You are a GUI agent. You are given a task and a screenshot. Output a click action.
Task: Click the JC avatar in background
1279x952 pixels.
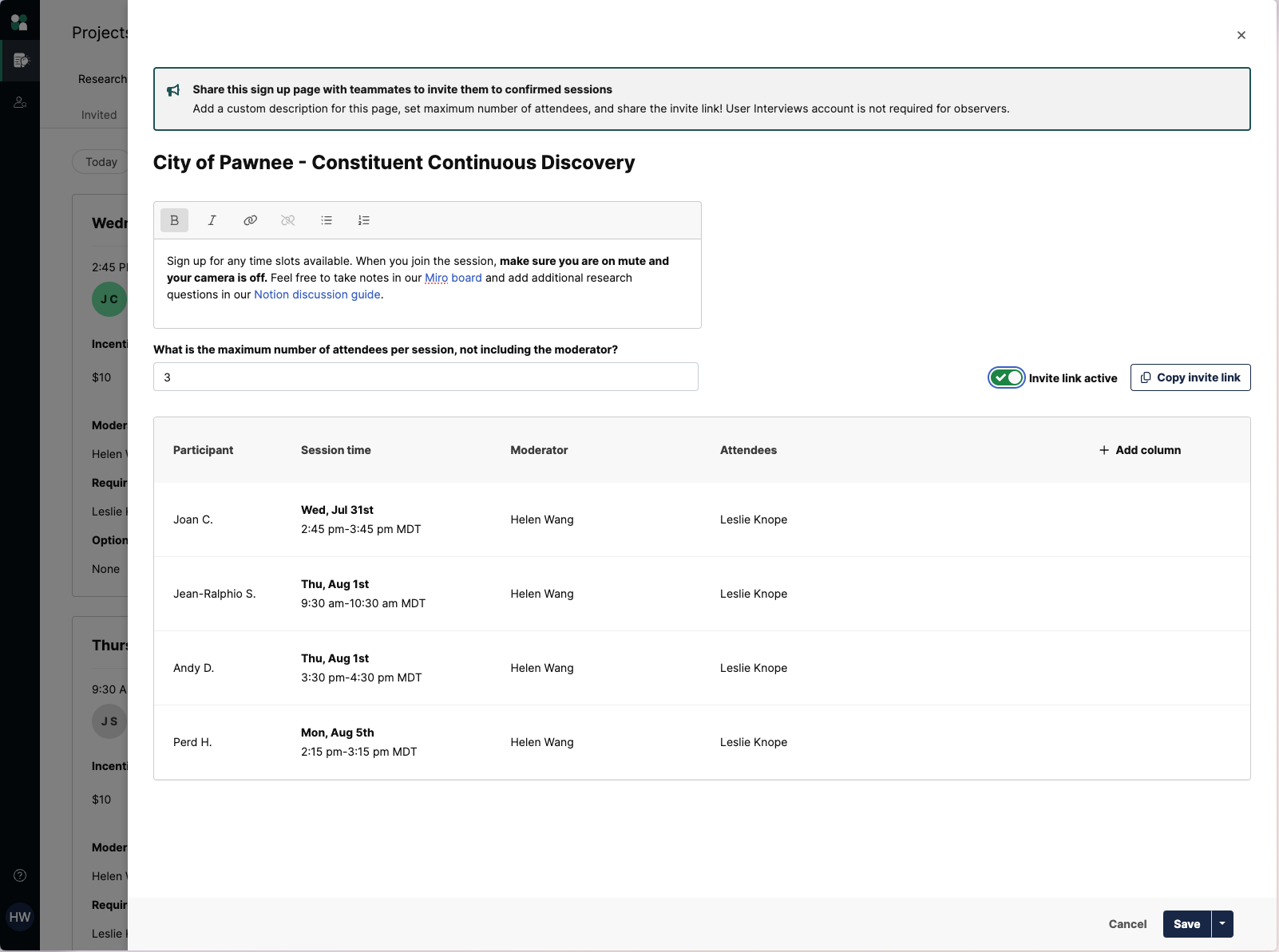[109, 299]
